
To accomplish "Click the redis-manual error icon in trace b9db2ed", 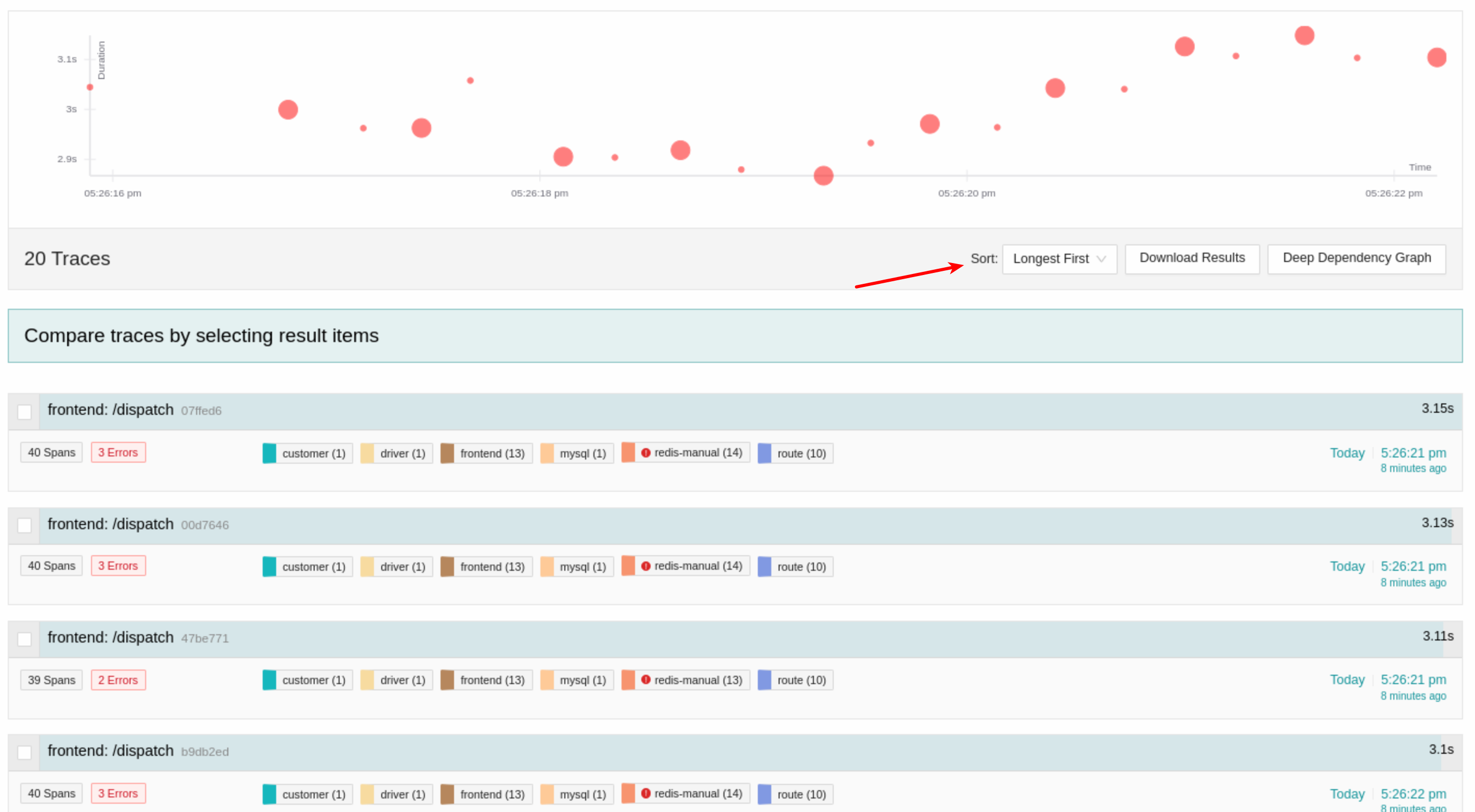I will pyautogui.click(x=645, y=793).
